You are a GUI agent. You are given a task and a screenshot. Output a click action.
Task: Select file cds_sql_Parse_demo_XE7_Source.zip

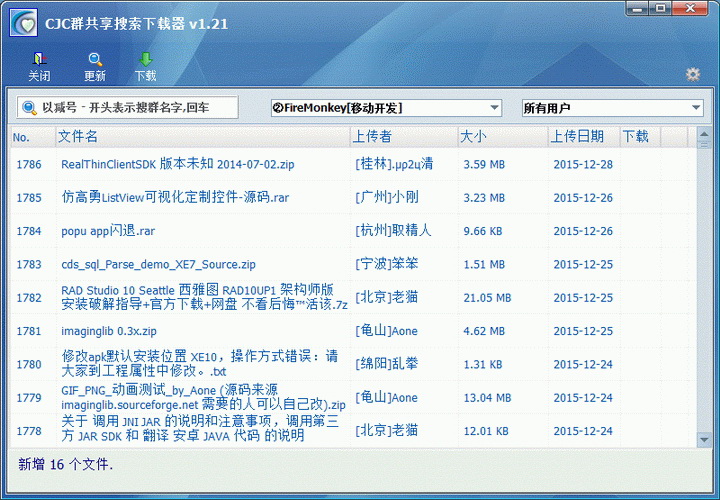coord(158,264)
